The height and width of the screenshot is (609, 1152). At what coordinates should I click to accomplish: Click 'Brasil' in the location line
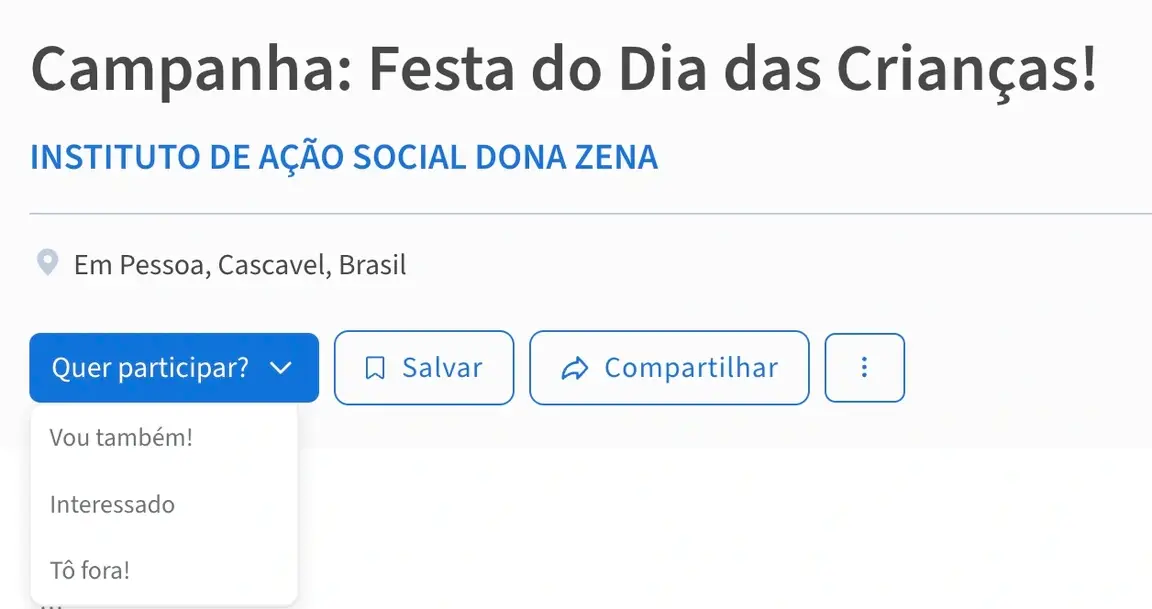[372, 265]
